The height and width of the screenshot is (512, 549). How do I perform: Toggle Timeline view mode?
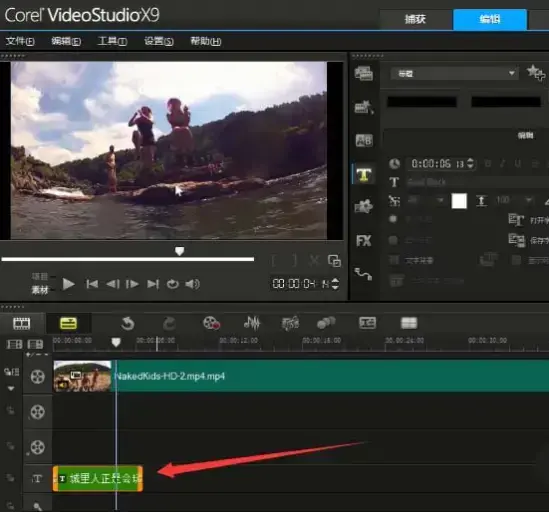(68, 323)
